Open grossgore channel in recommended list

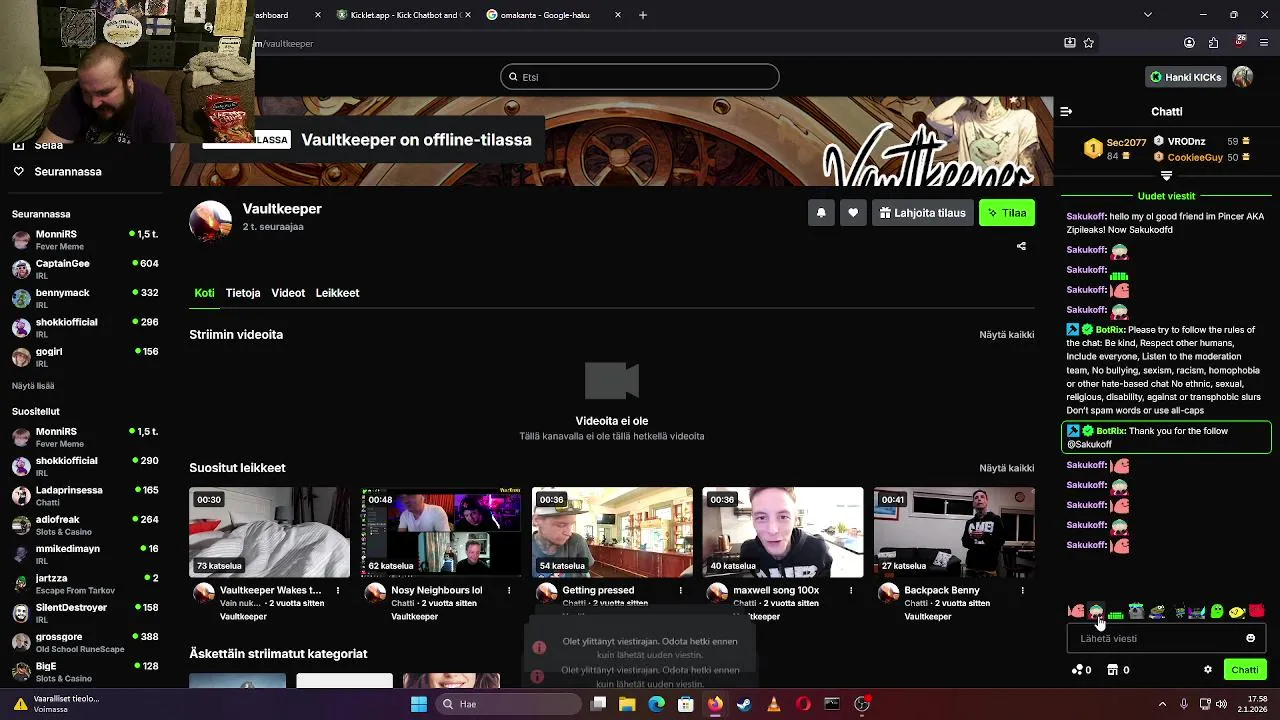pyautogui.click(x=85, y=642)
